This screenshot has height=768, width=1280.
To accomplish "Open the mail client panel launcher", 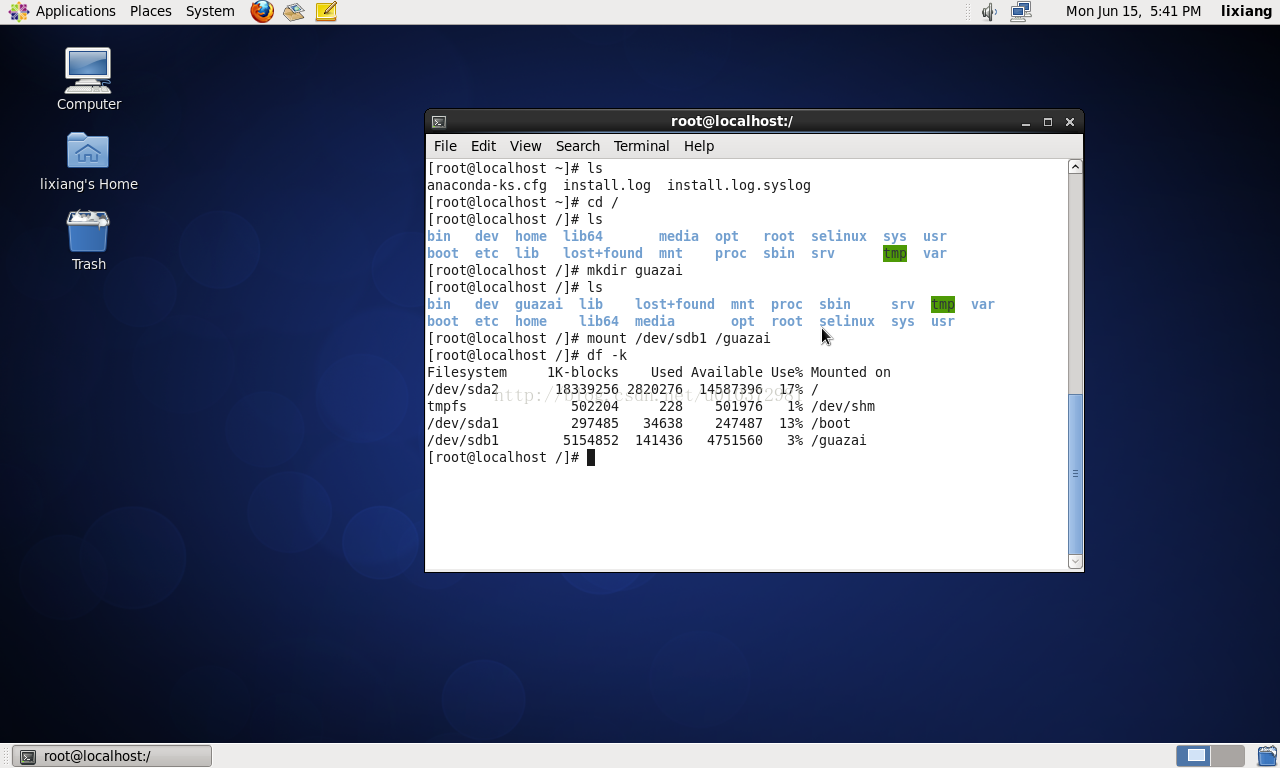I will pyautogui.click(x=293, y=11).
